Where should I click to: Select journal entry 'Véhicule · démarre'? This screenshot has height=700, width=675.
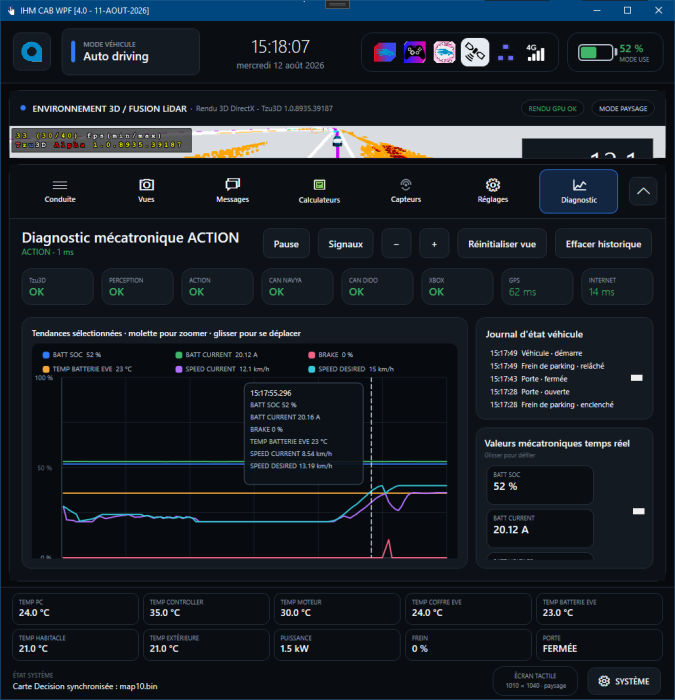536,353
